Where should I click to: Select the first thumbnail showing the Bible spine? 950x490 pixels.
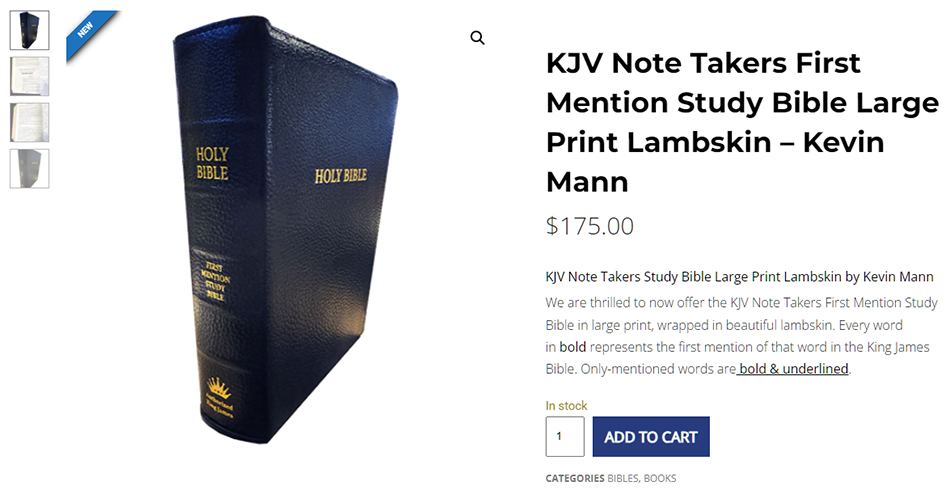pos(30,30)
